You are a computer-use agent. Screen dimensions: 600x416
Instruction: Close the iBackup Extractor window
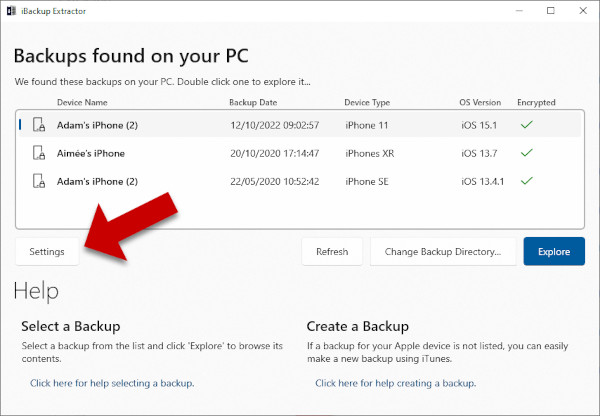[x=583, y=11]
